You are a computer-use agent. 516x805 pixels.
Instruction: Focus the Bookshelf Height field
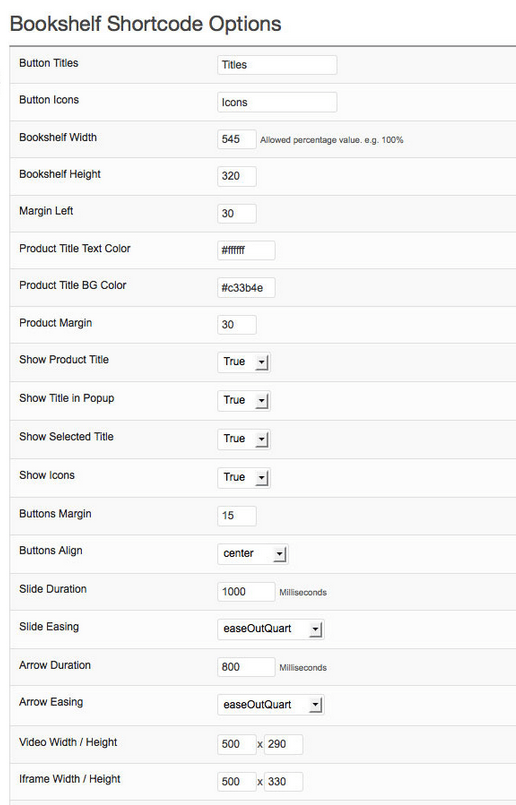tap(237, 176)
